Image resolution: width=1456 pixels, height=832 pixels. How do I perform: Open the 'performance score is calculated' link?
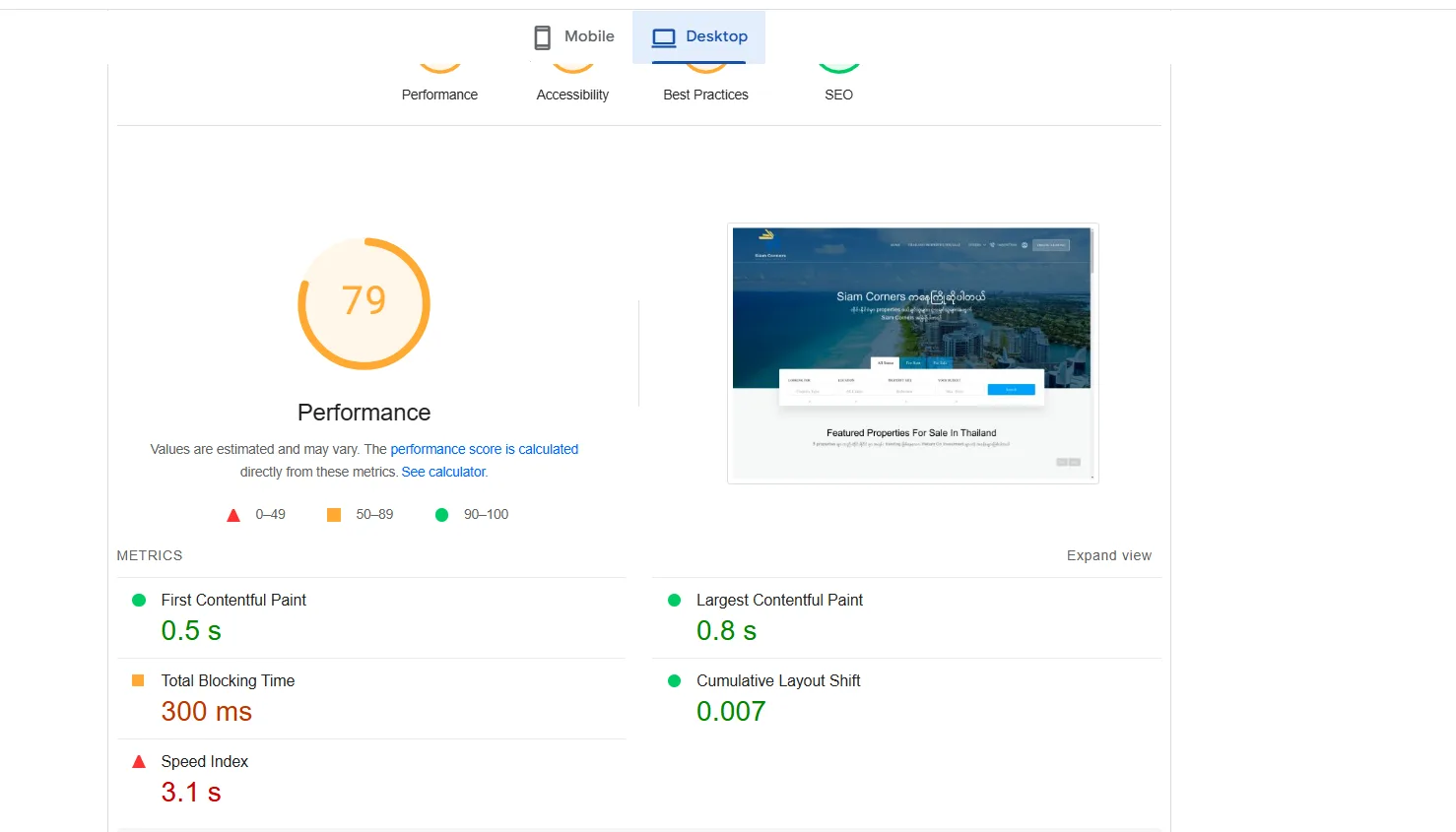point(485,449)
